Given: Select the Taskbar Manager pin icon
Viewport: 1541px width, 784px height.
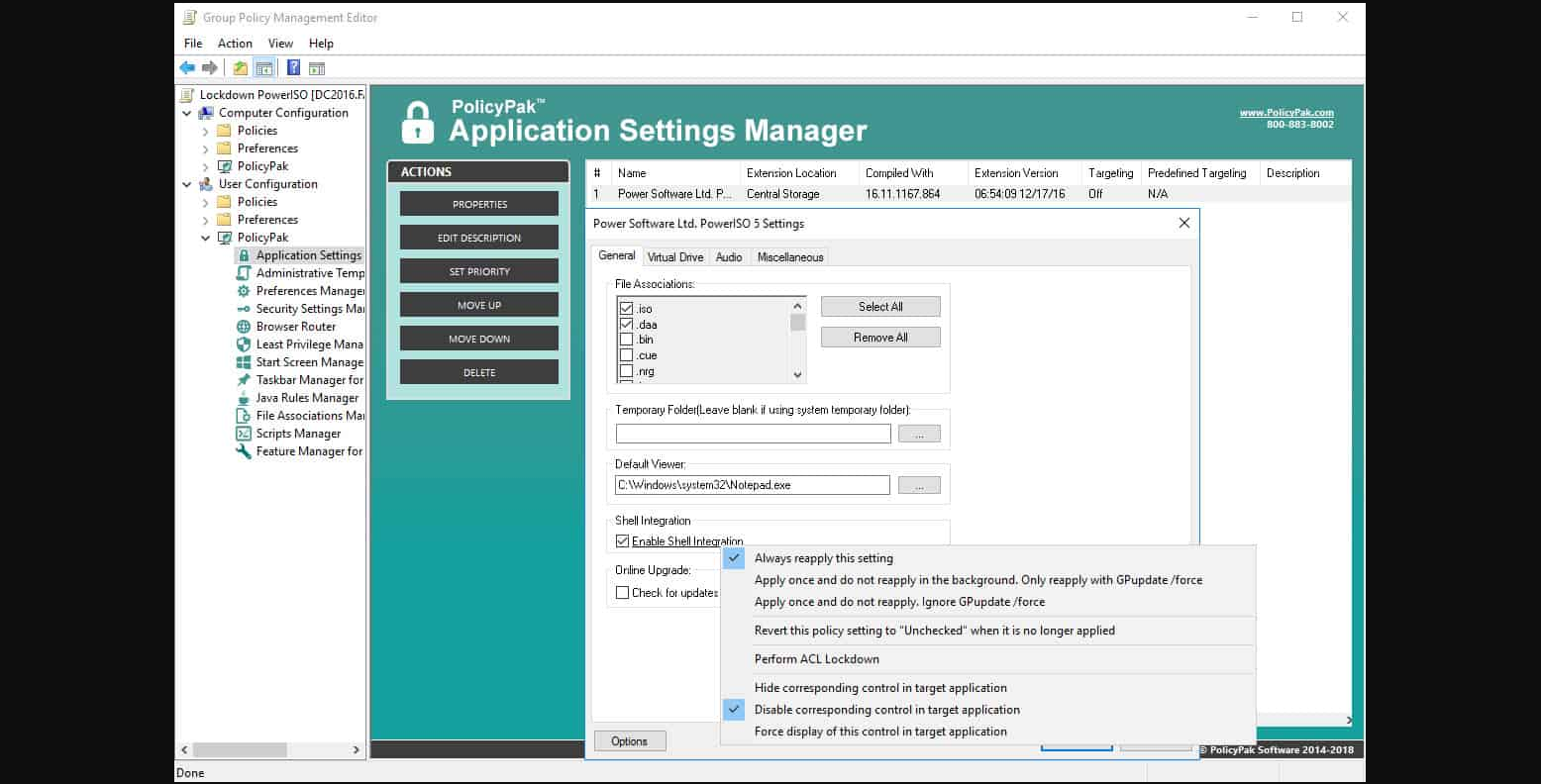Looking at the screenshot, I should [244, 380].
